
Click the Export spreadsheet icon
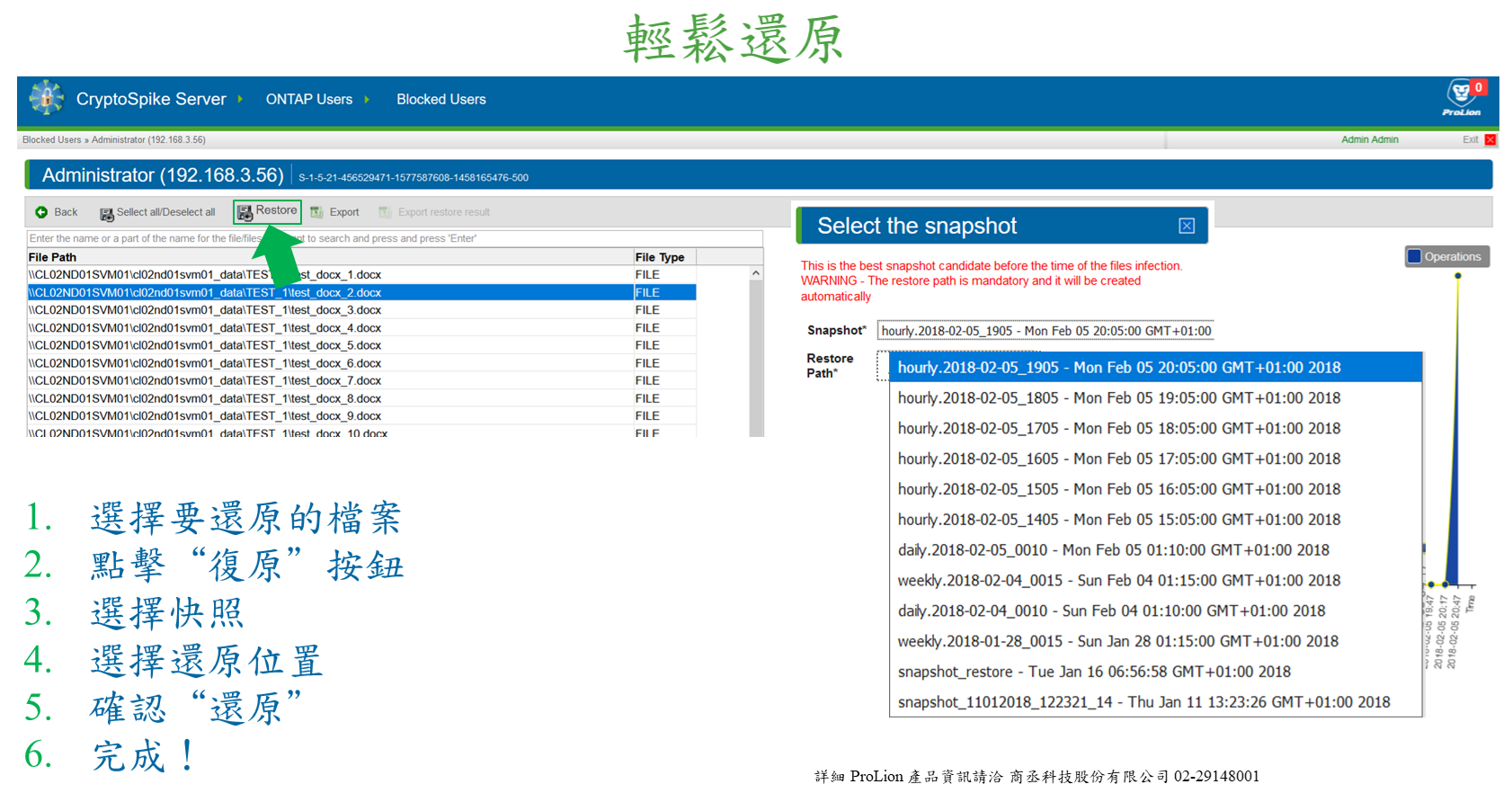316,212
